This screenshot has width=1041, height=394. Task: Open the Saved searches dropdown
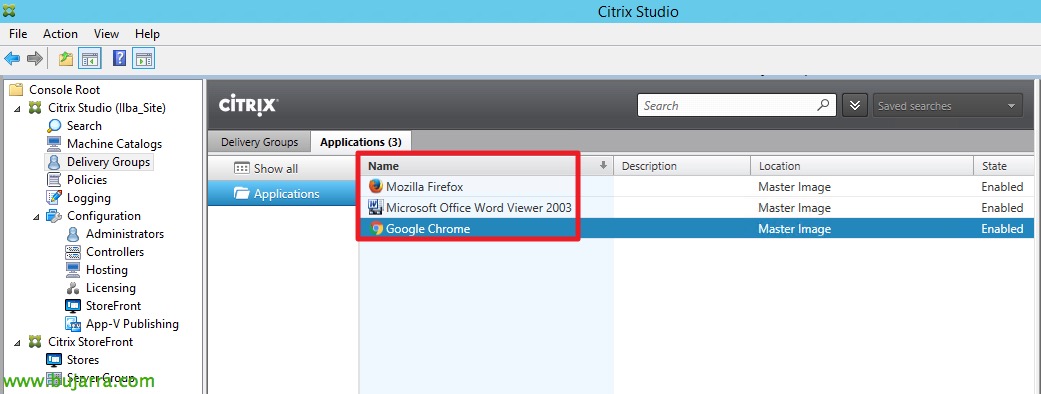(x=947, y=106)
